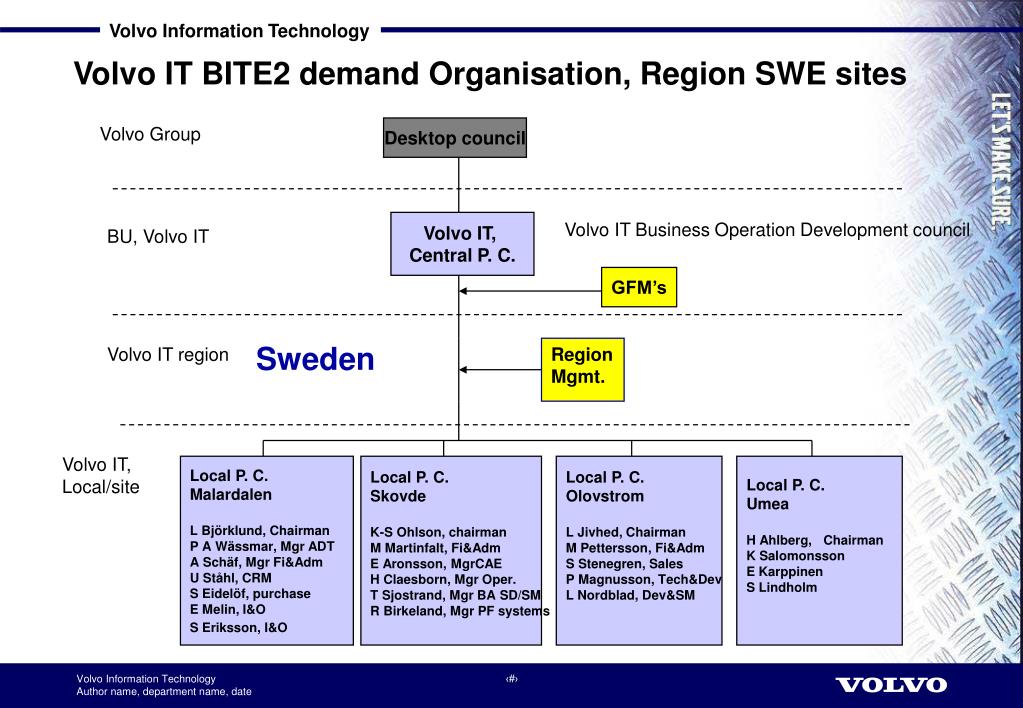Select the BU, Volvo IT label
The image size is (1023, 708).
pos(158,236)
